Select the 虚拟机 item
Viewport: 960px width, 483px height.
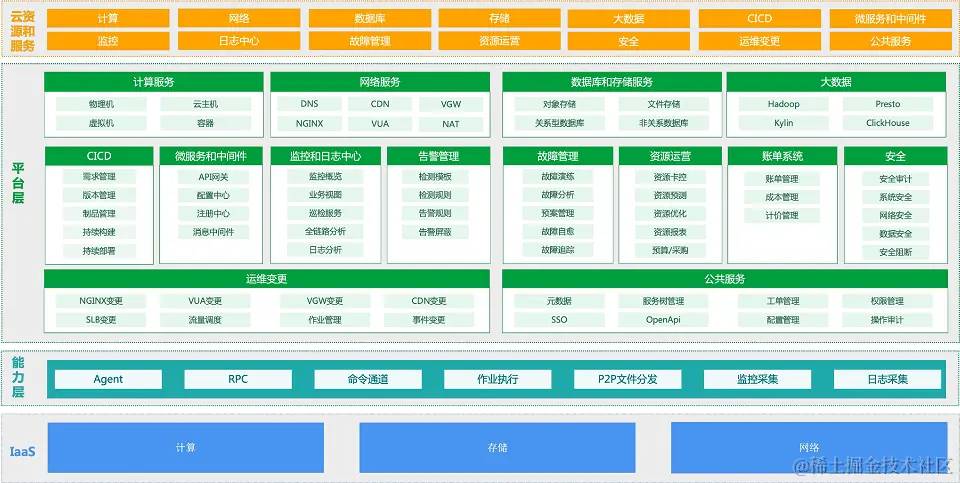tap(101, 123)
